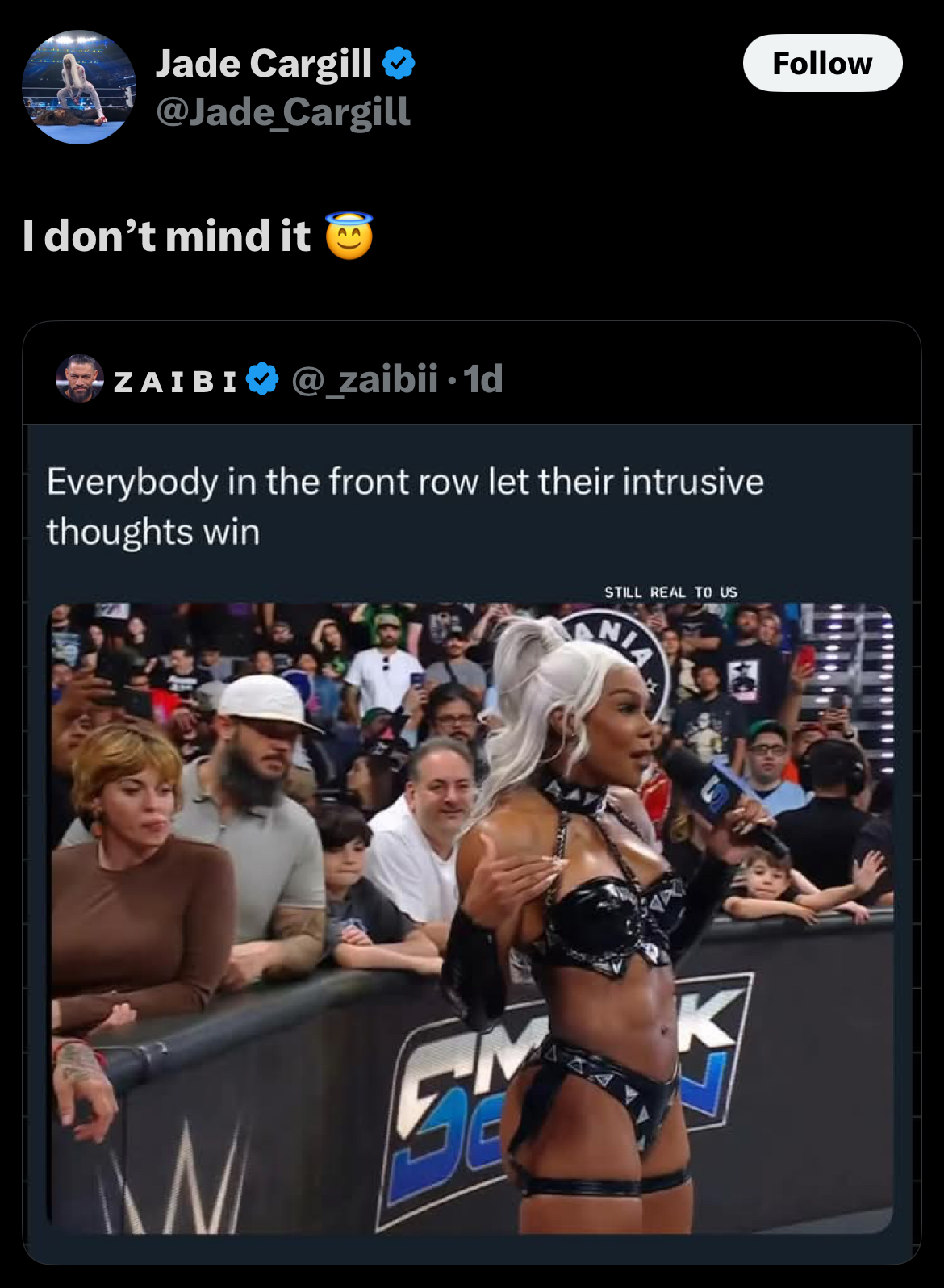
Task: Select the "I don't mind it" tweet text
Action: [166, 236]
